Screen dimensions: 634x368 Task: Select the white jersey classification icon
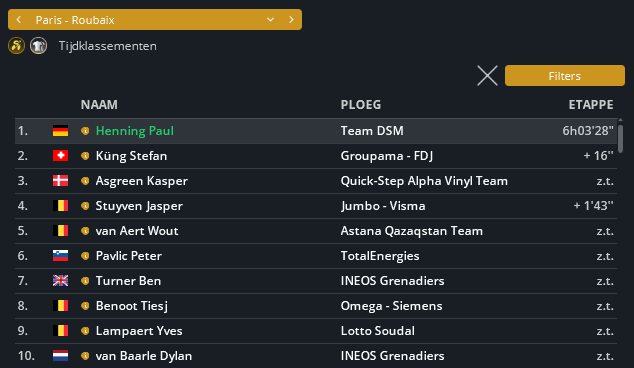tap(38, 46)
